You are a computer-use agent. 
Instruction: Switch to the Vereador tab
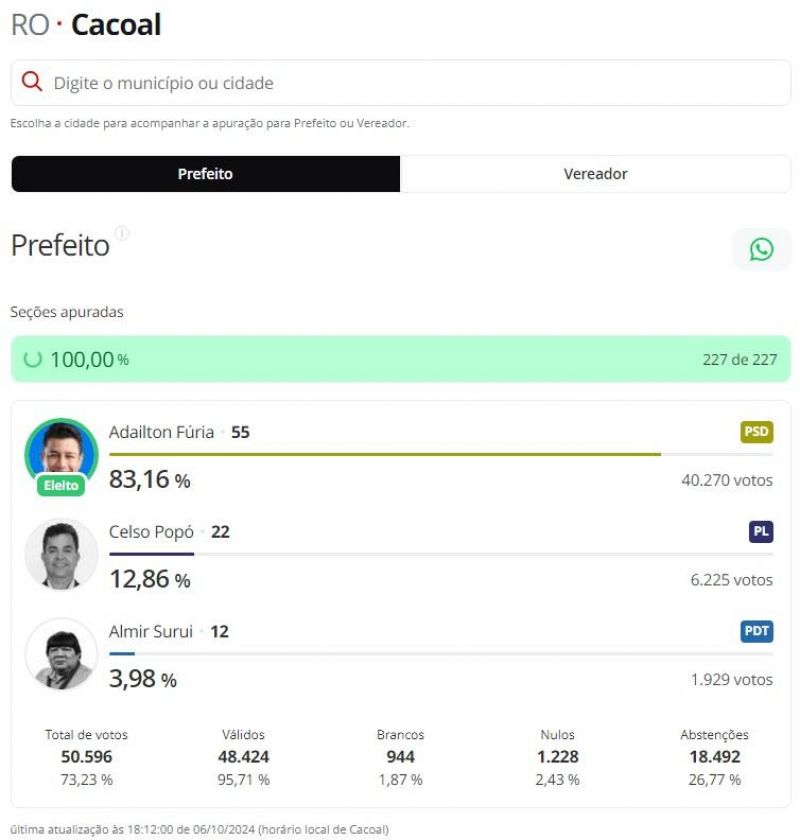(x=595, y=174)
